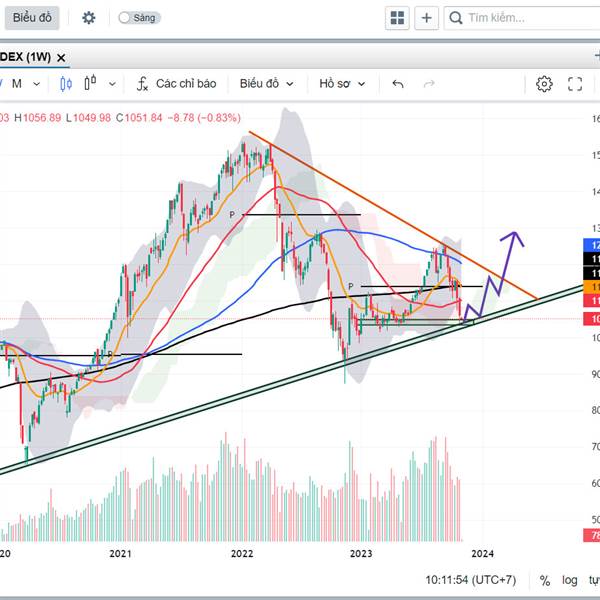Undo the last chart action

[x=398, y=83]
